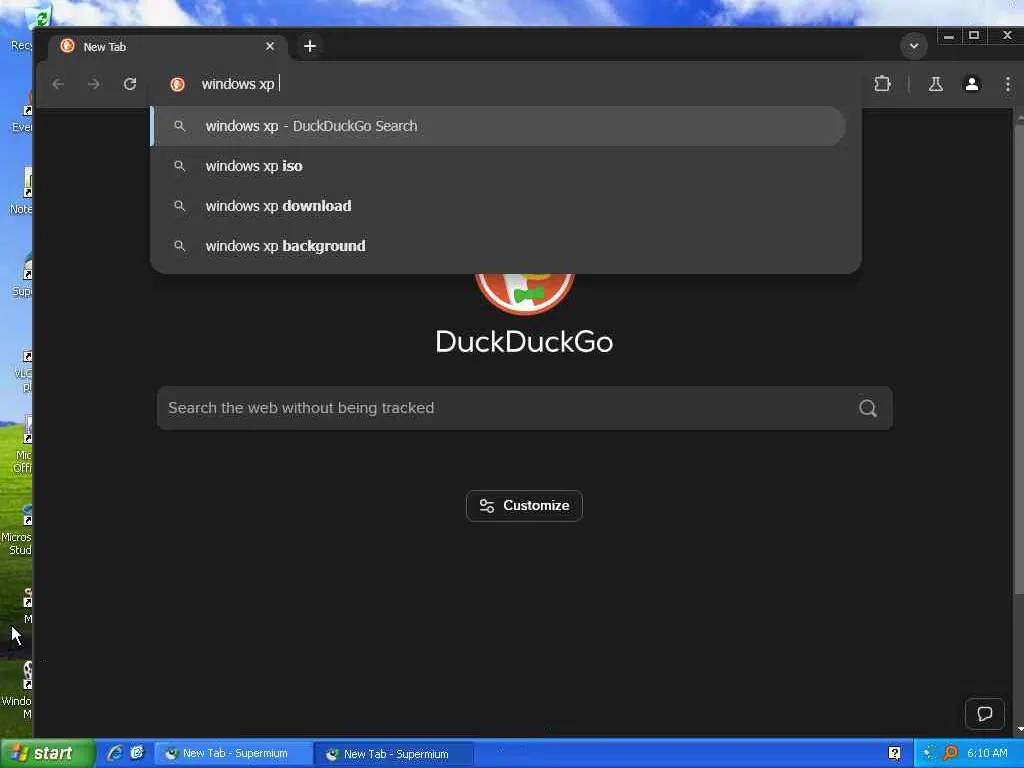Screen dimensions: 1024x768
Task: Open the browser three-dot menu
Action: (1008, 84)
